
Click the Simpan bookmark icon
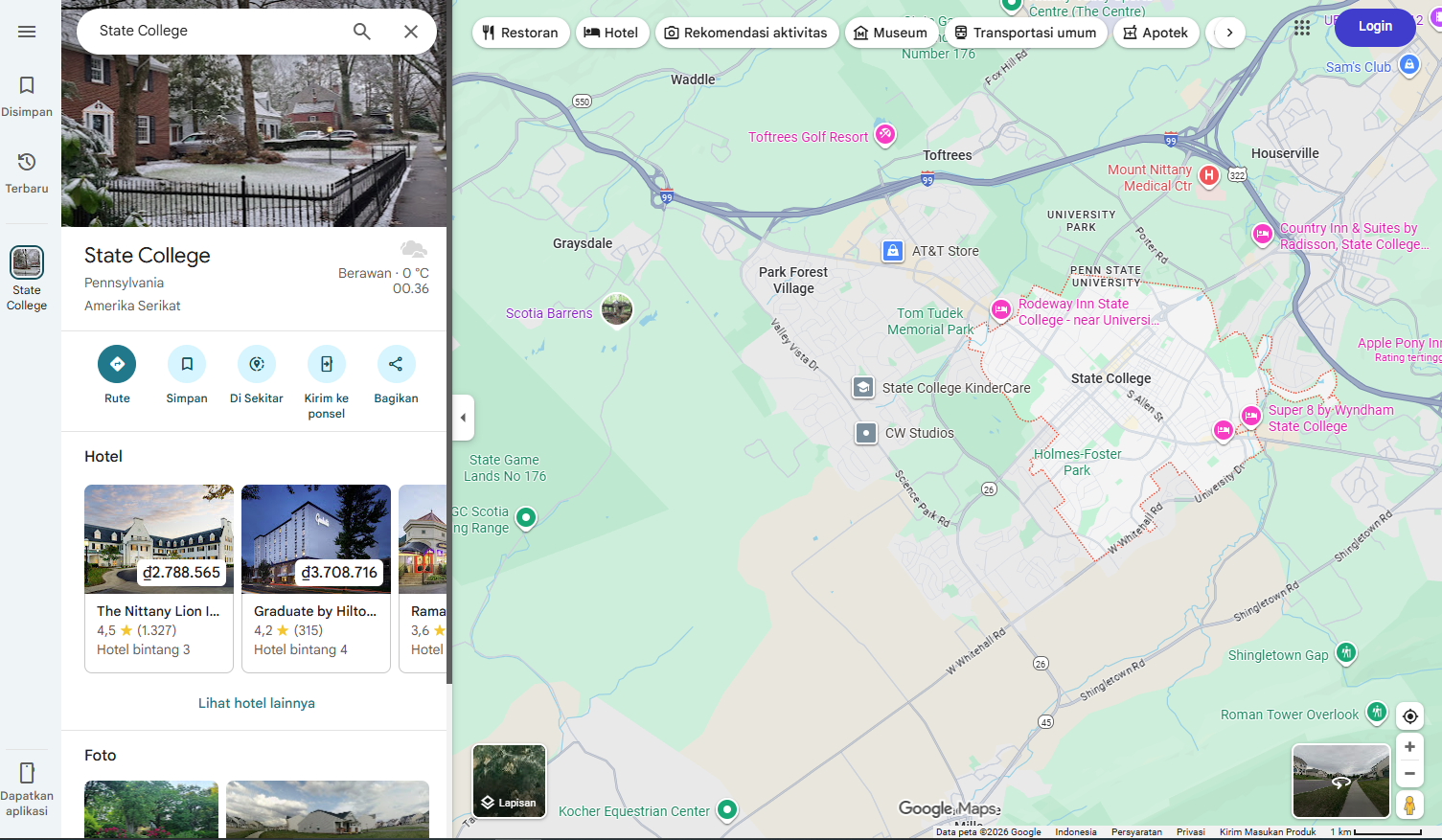click(187, 364)
